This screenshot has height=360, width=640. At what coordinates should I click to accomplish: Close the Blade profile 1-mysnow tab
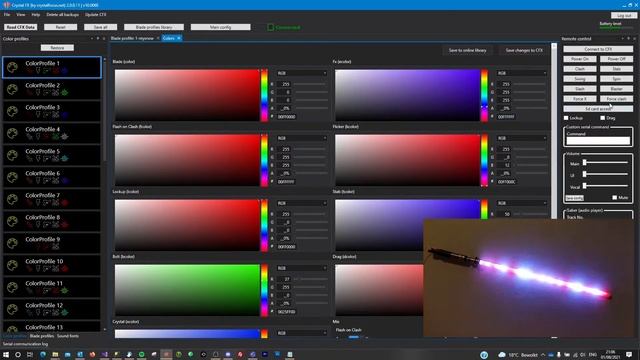158,38
